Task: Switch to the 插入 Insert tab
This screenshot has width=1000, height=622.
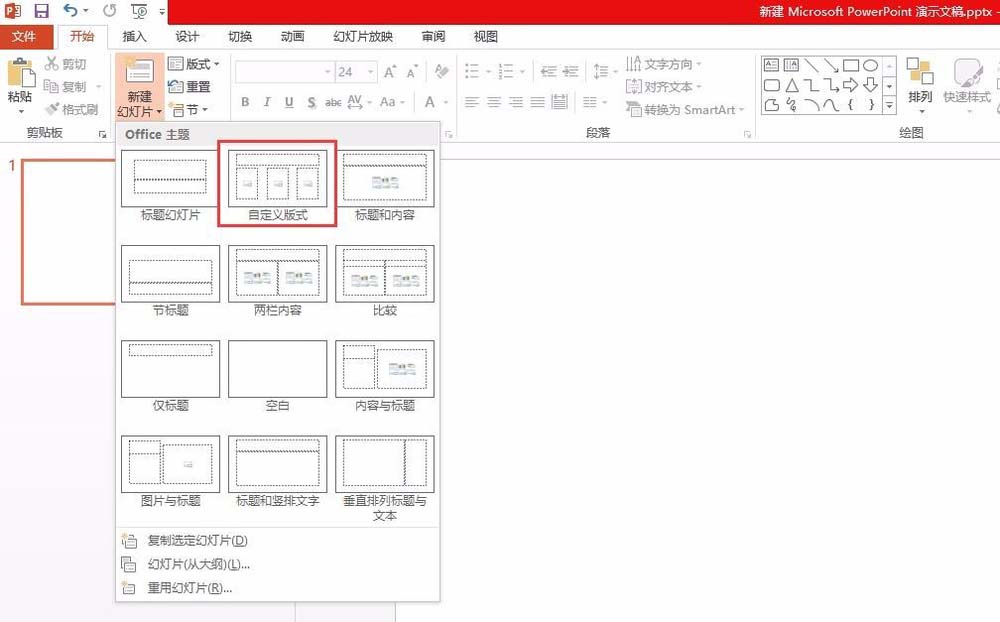Action: click(134, 36)
